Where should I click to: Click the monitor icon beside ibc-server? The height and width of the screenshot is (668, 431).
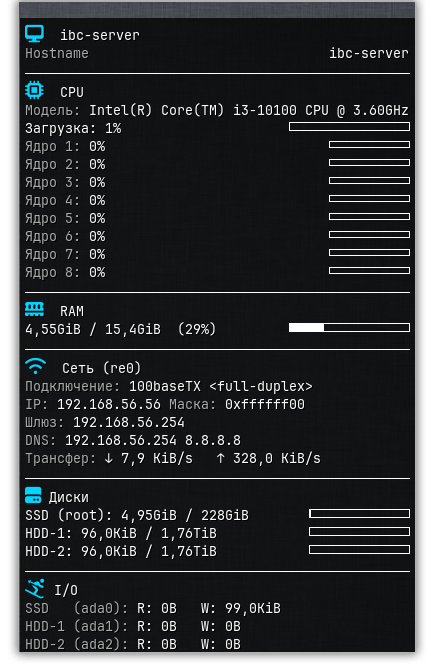click(34, 34)
